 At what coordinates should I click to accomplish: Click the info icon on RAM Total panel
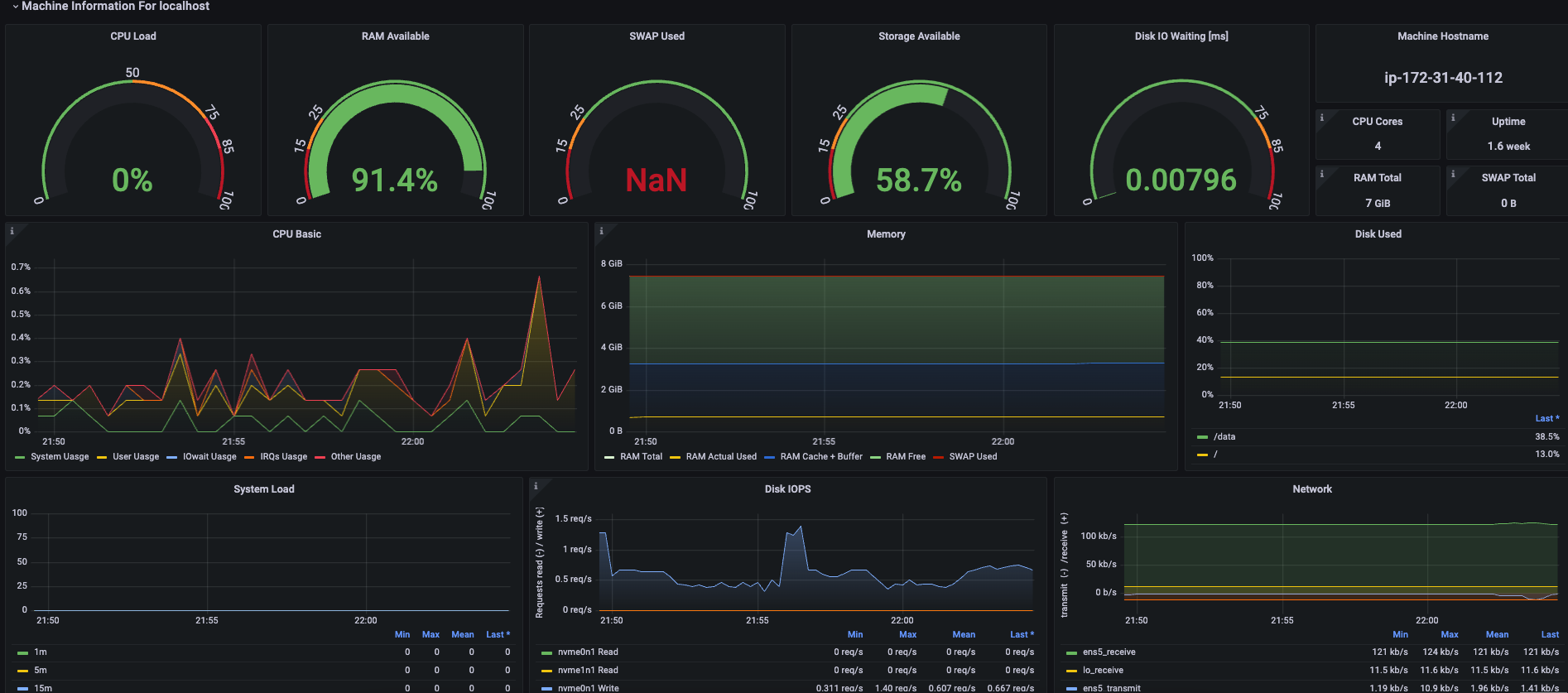1322,174
